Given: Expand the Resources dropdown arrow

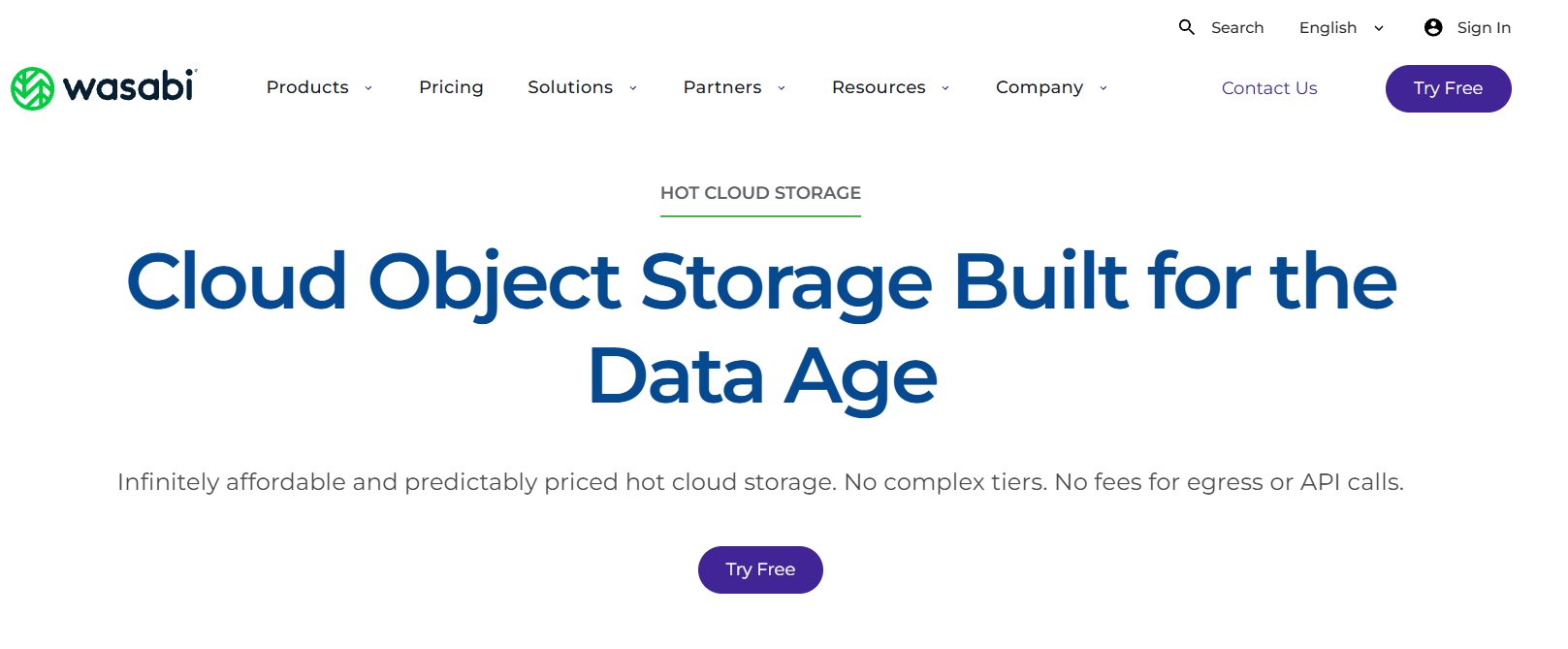Looking at the screenshot, I should [945, 88].
